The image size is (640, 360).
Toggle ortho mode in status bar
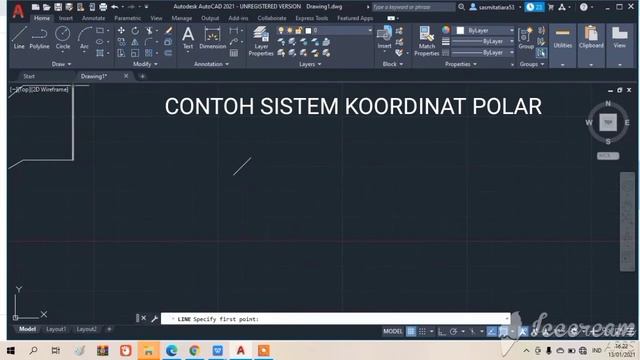tap(442, 331)
